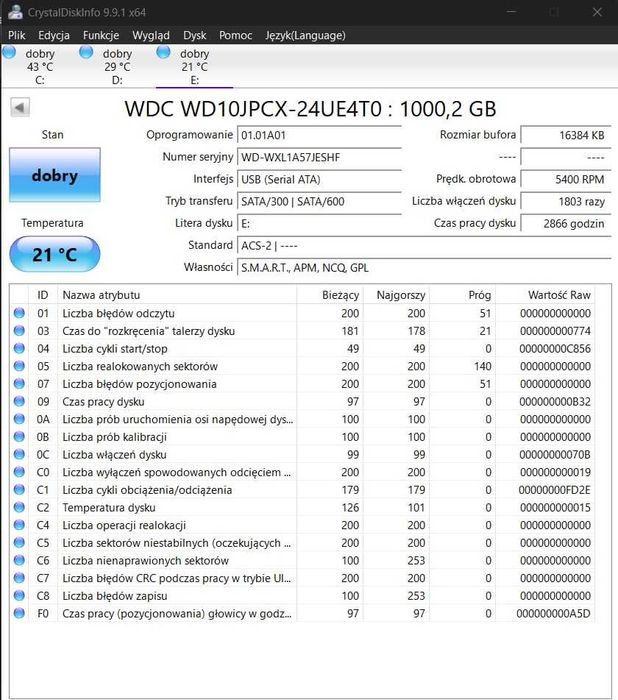Select 'Liczba nienaprawionych sektorów' attribute name
618x700 pixels.
[x=145, y=560]
